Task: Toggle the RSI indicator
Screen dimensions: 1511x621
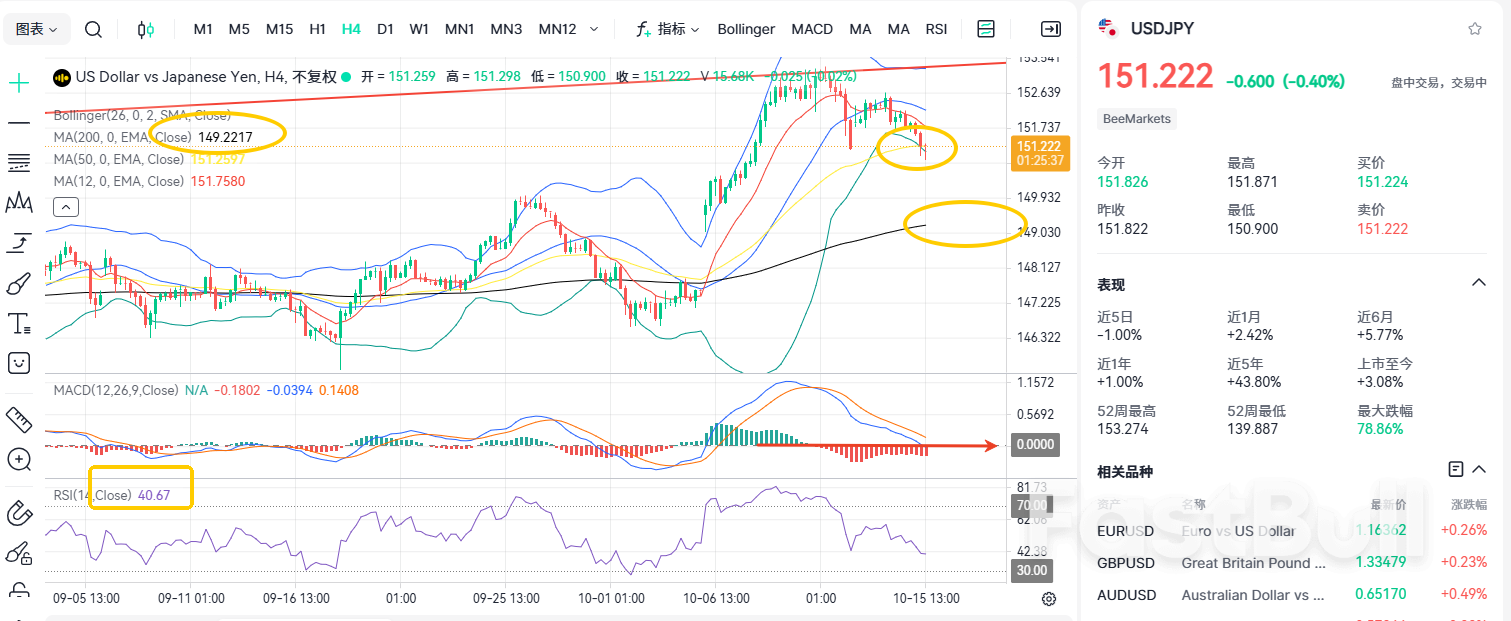Action: click(936, 29)
